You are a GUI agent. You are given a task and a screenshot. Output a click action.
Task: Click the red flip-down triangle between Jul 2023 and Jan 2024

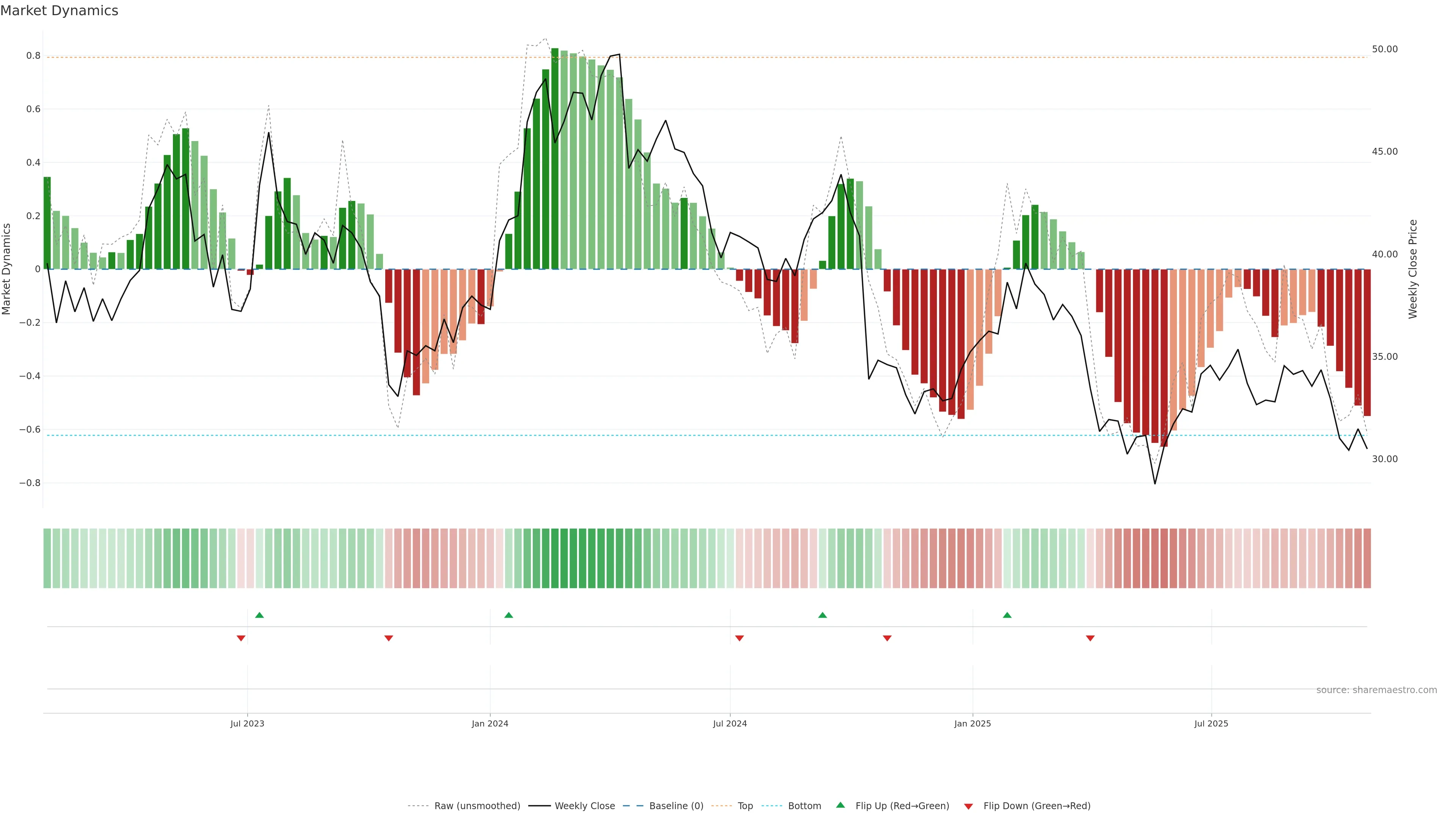[388, 638]
